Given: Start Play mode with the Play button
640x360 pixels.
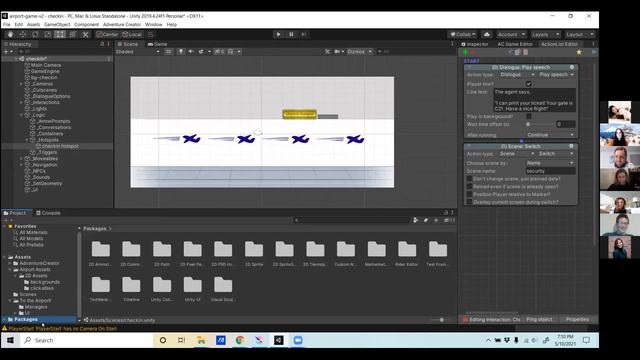Looking at the screenshot, I should point(278,34).
